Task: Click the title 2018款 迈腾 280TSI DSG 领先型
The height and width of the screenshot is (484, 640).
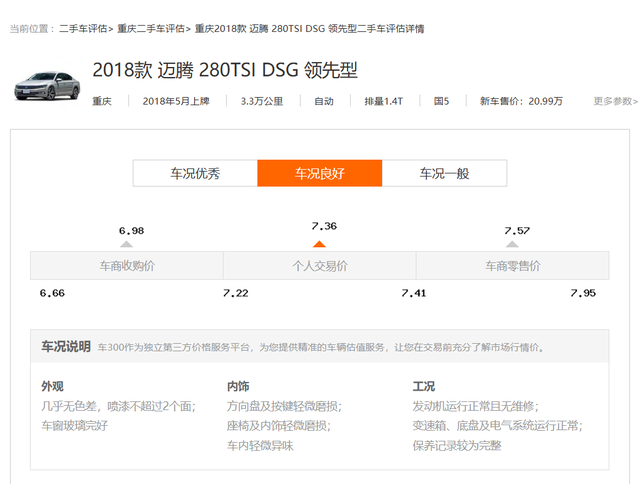Action: pos(225,70)
